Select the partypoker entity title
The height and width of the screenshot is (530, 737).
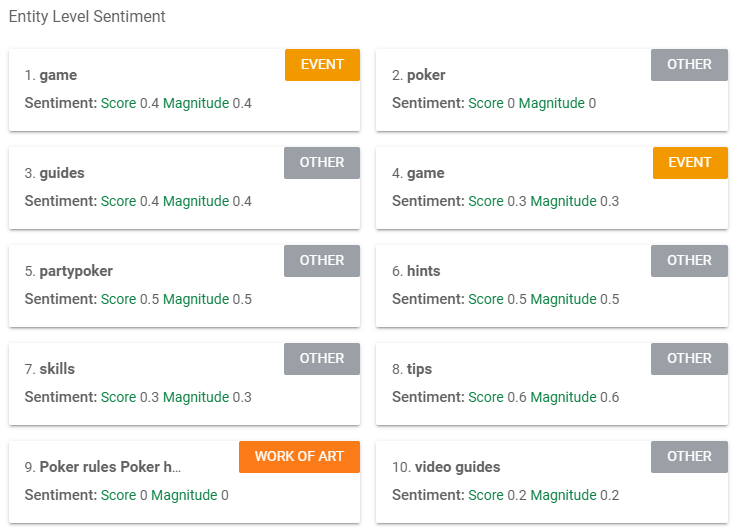pyautogui.click(x=76, y=271)
